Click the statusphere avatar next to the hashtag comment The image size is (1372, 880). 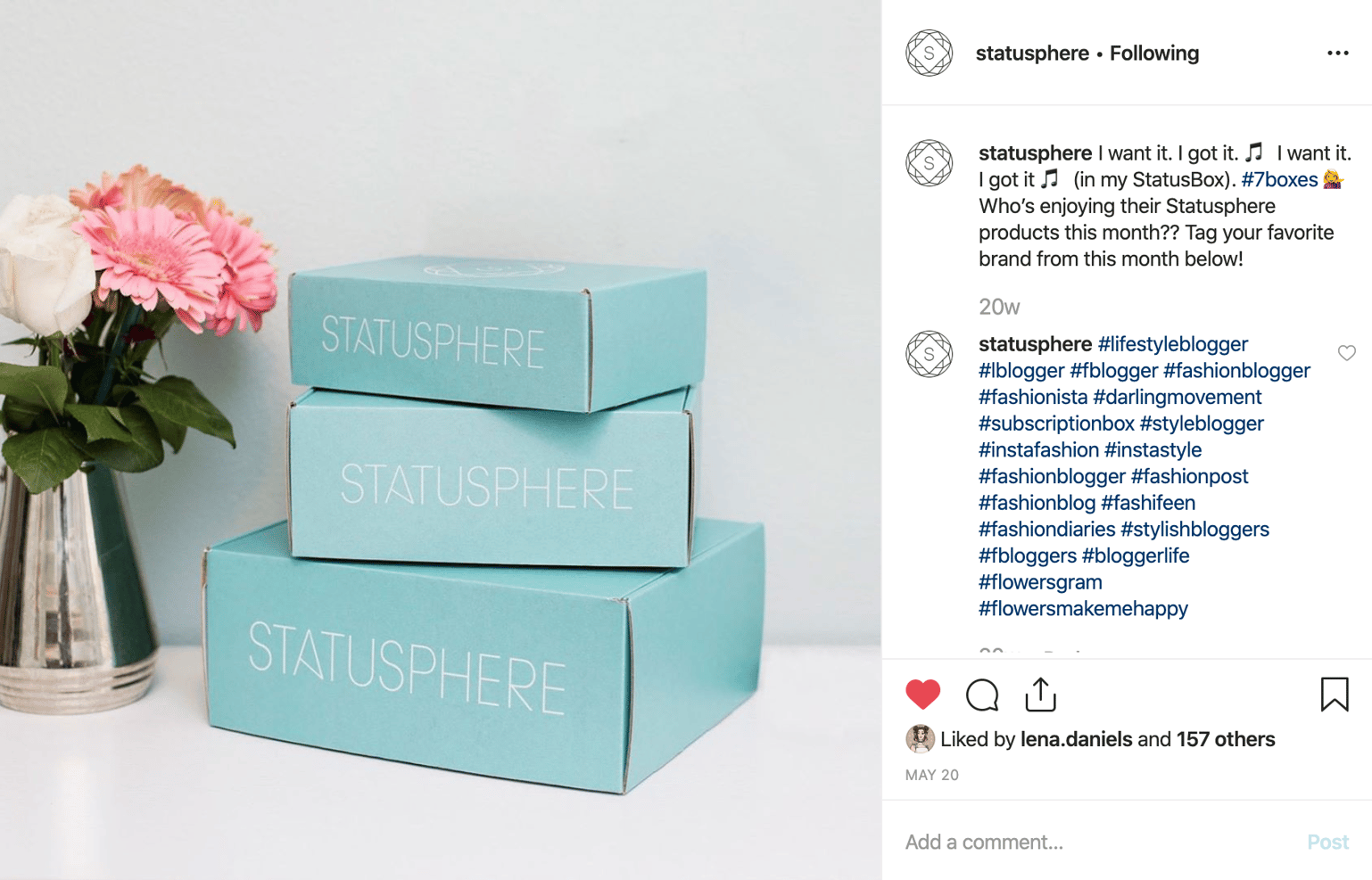point(929,354)
